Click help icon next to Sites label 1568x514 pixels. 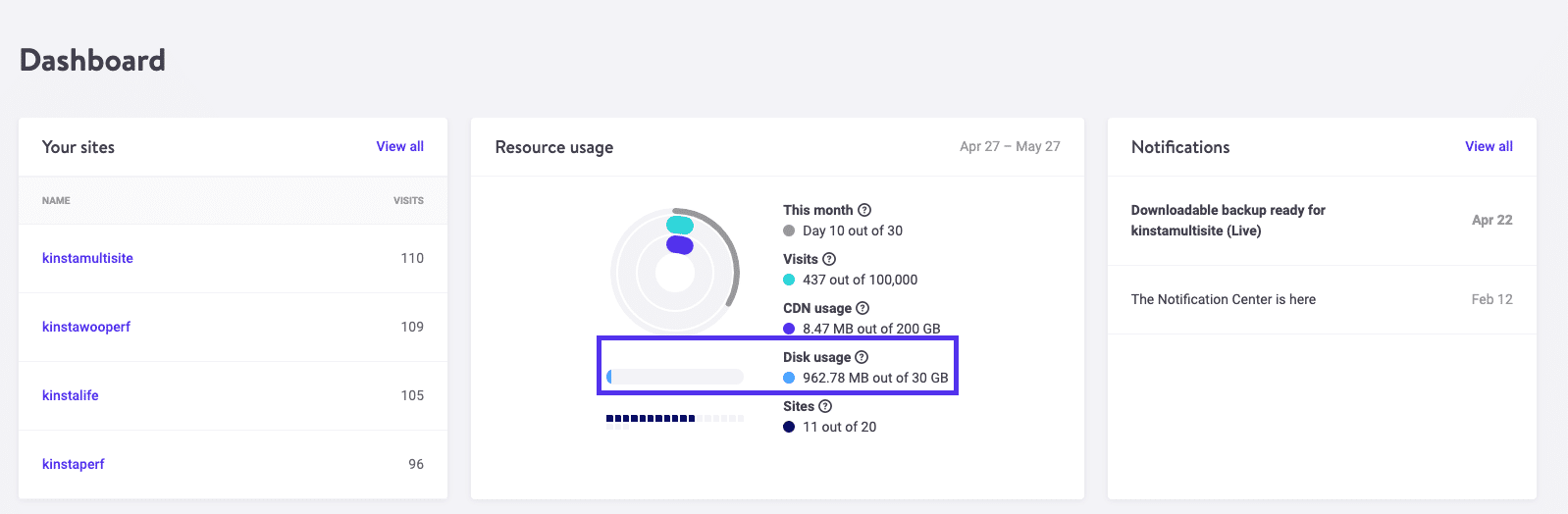(825, 406)
